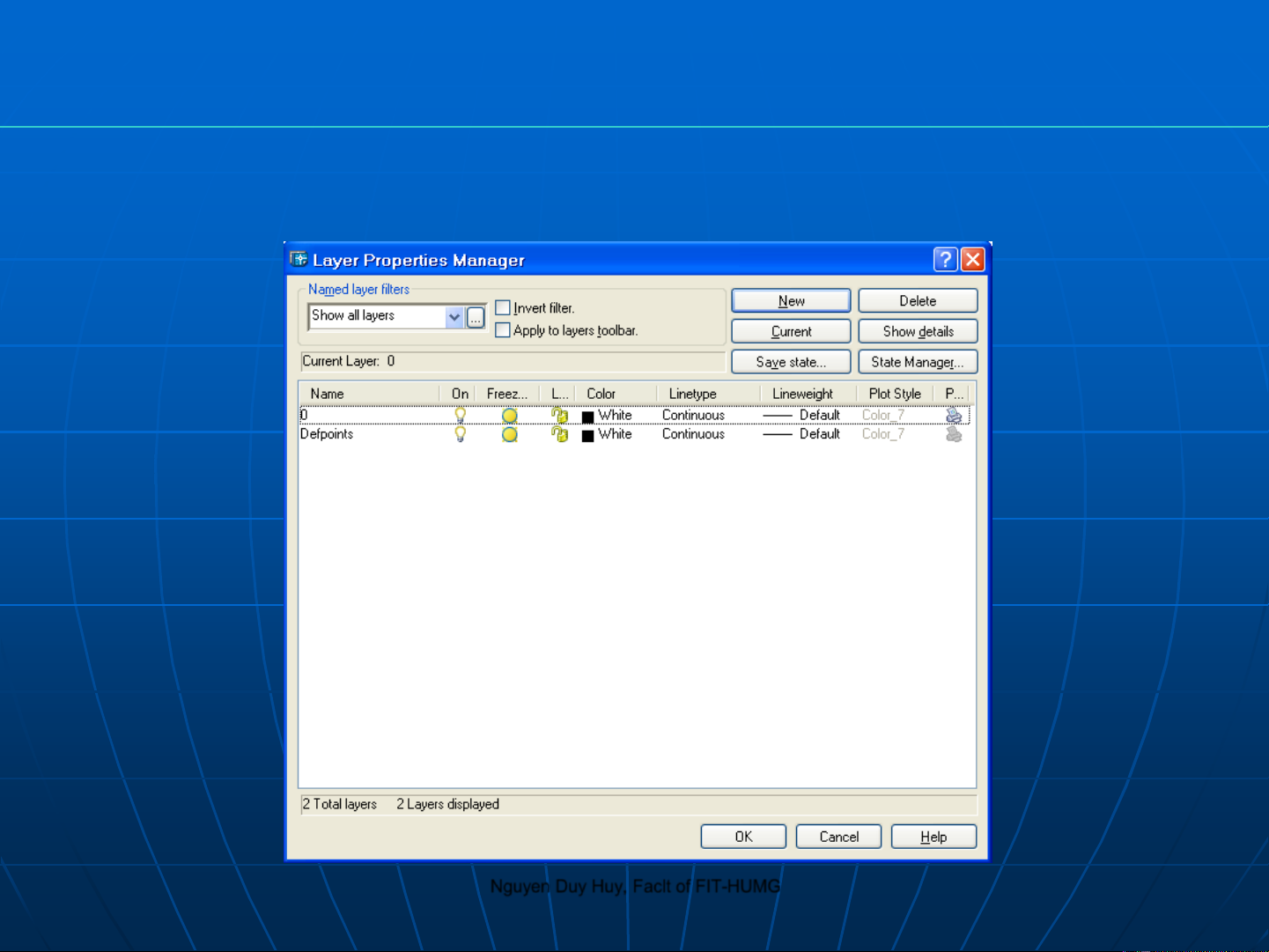Open the State Manager dialog
The width and height of the screenshot is (1269, 952).
pos(917,362)
